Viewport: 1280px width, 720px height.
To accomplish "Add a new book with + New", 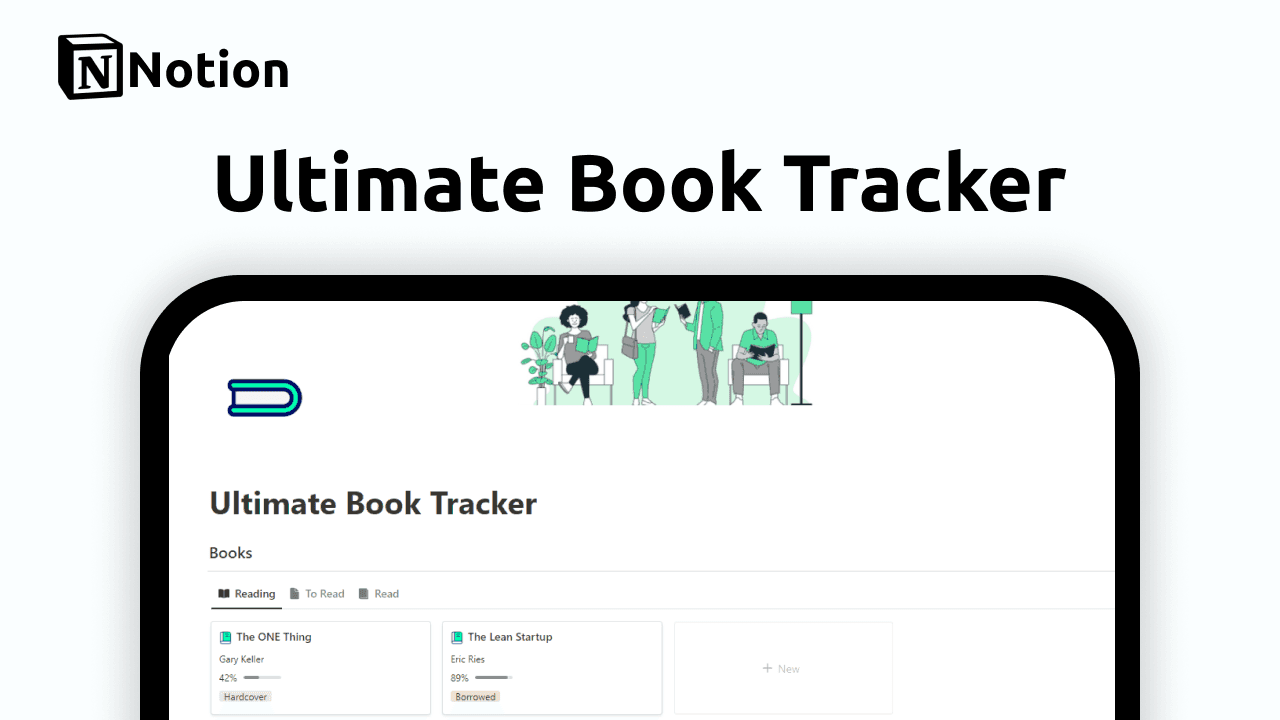I will (783, 668).
